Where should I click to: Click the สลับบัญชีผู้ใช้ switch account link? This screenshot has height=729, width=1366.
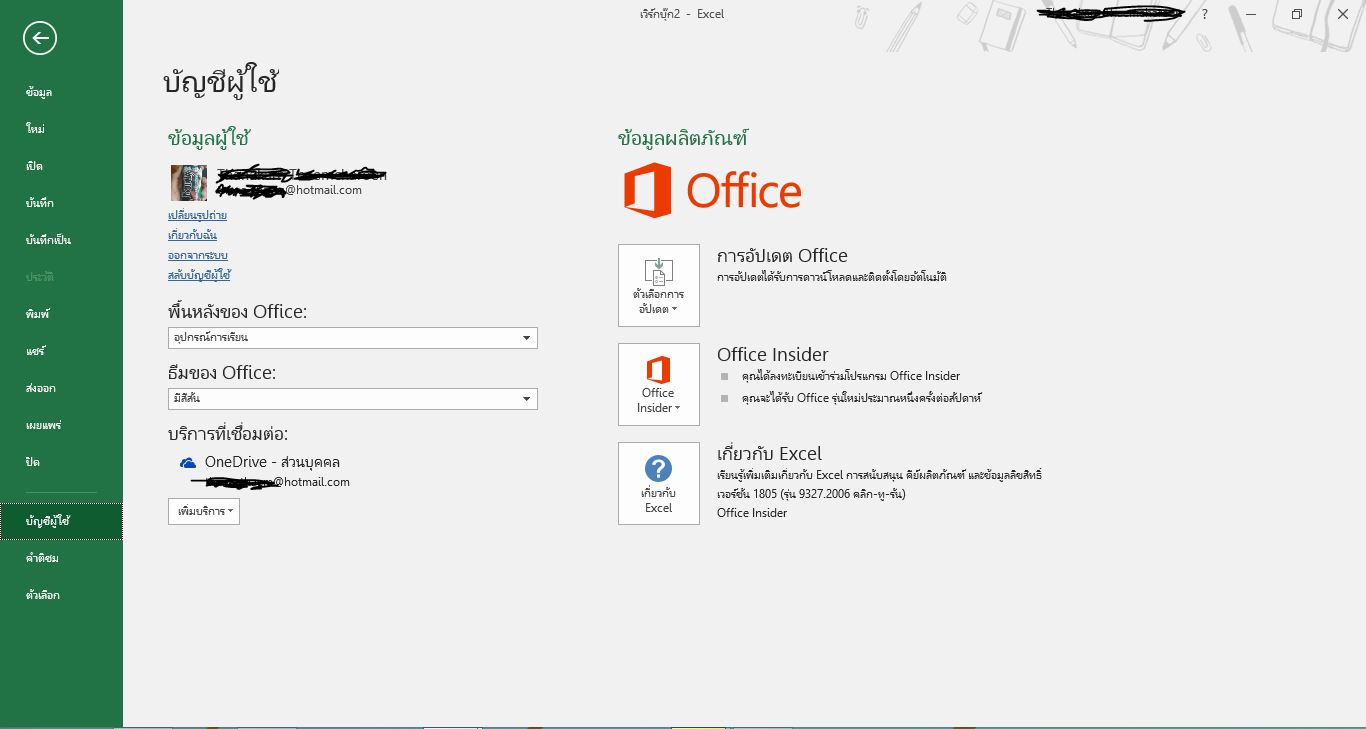pyautogui.click(x=199, y=275)
